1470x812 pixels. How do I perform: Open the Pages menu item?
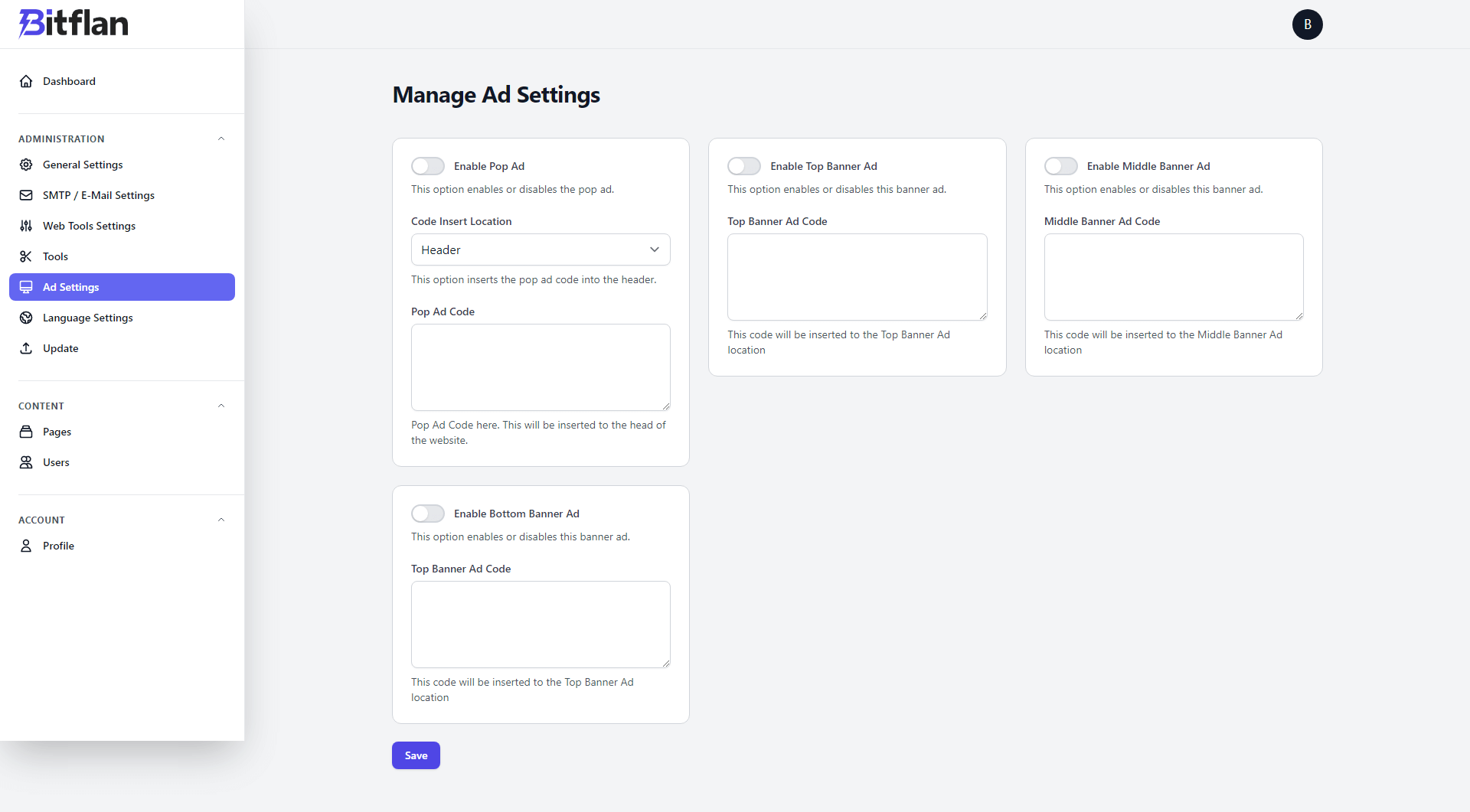(x=57, y=432)
